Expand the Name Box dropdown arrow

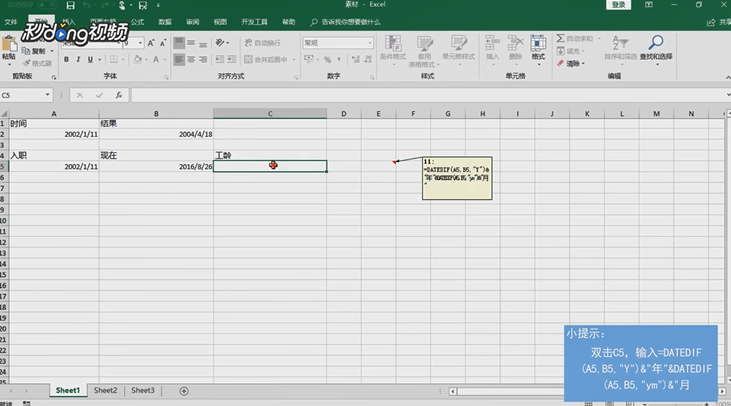[48, 95]
